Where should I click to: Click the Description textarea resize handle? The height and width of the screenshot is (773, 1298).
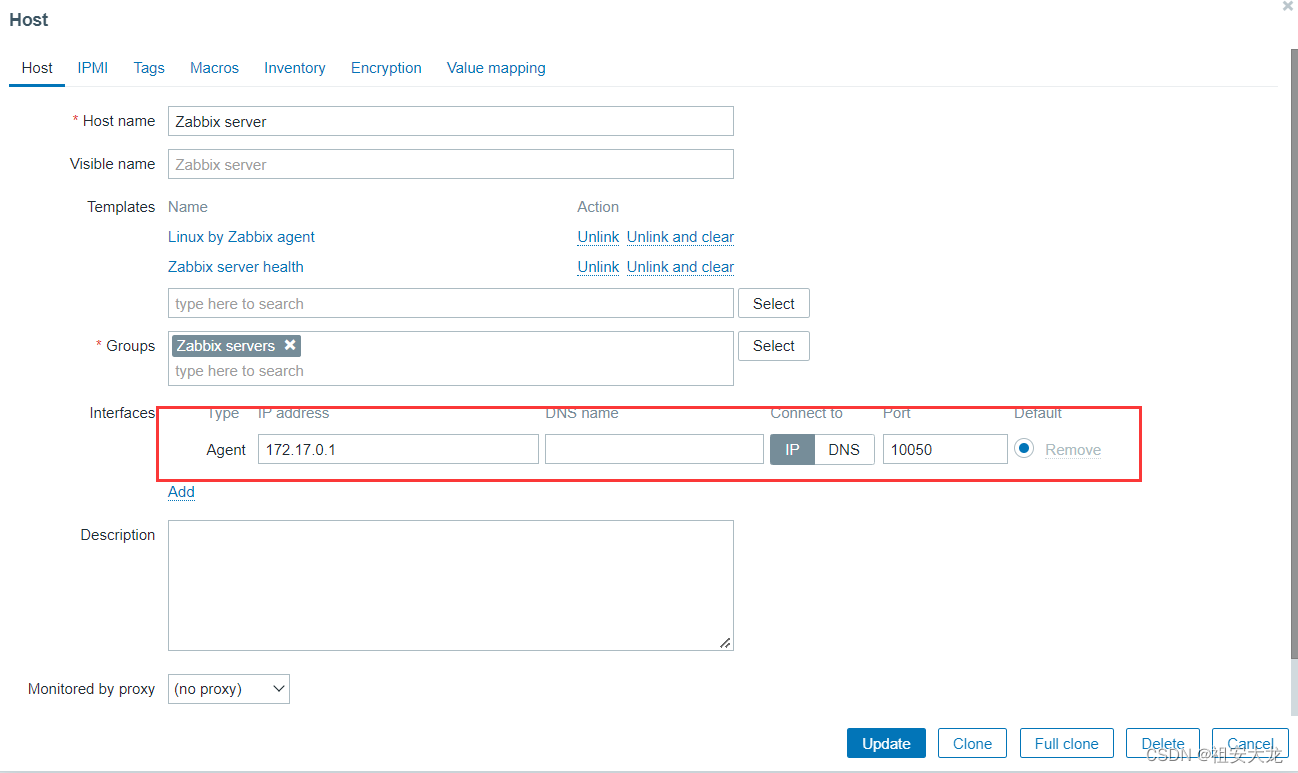point(725,642)
